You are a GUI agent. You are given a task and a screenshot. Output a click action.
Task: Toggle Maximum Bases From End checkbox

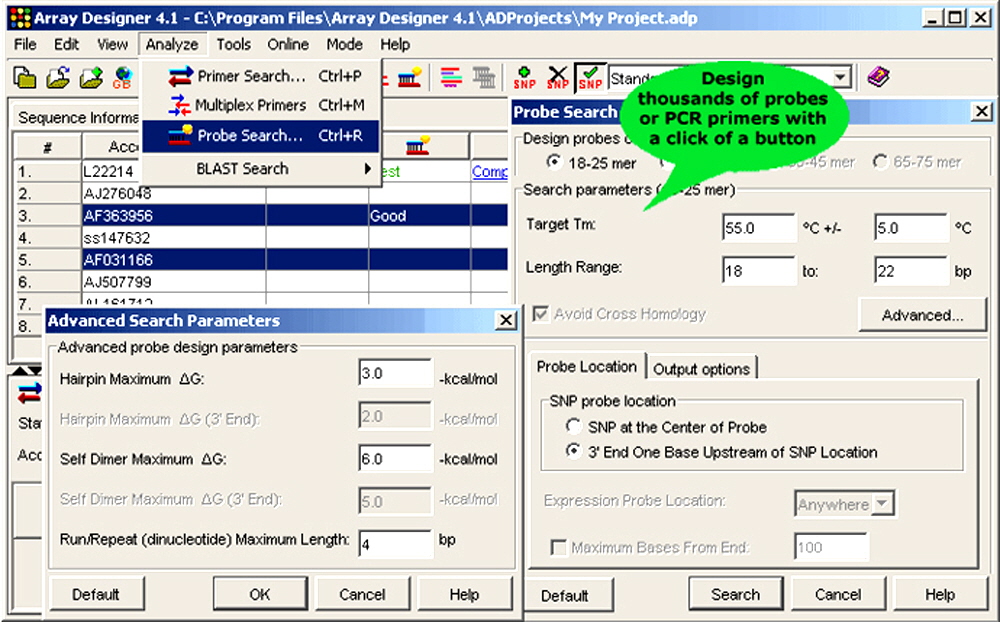[558, 547]
